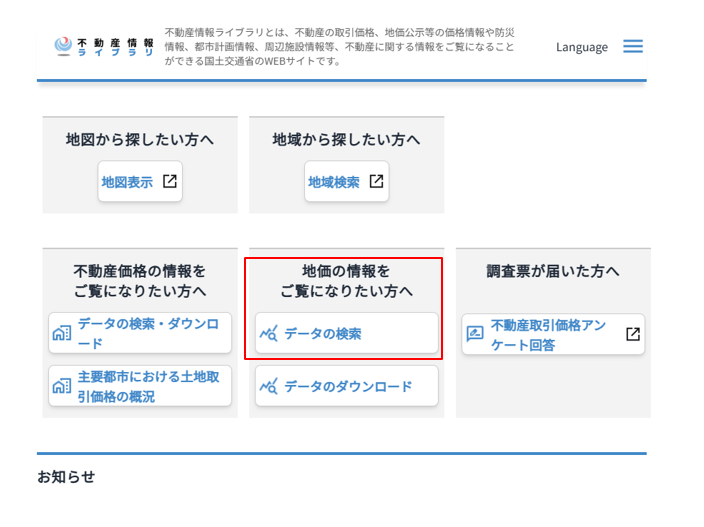Click external-link icon beside 地図表示
Screen dimensions: 704x527
170,182
